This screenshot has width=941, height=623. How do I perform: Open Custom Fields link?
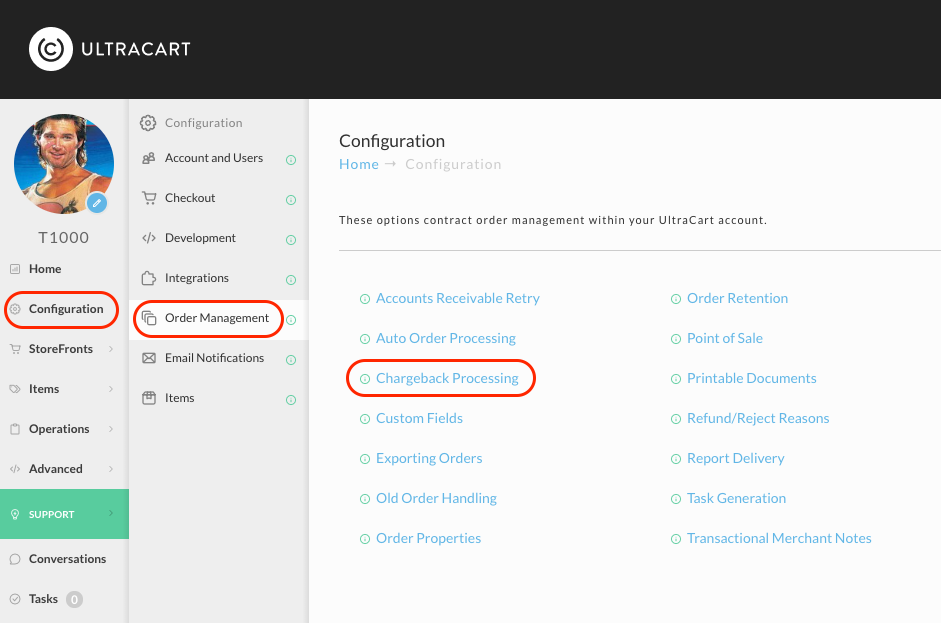(x=419, y=418)
